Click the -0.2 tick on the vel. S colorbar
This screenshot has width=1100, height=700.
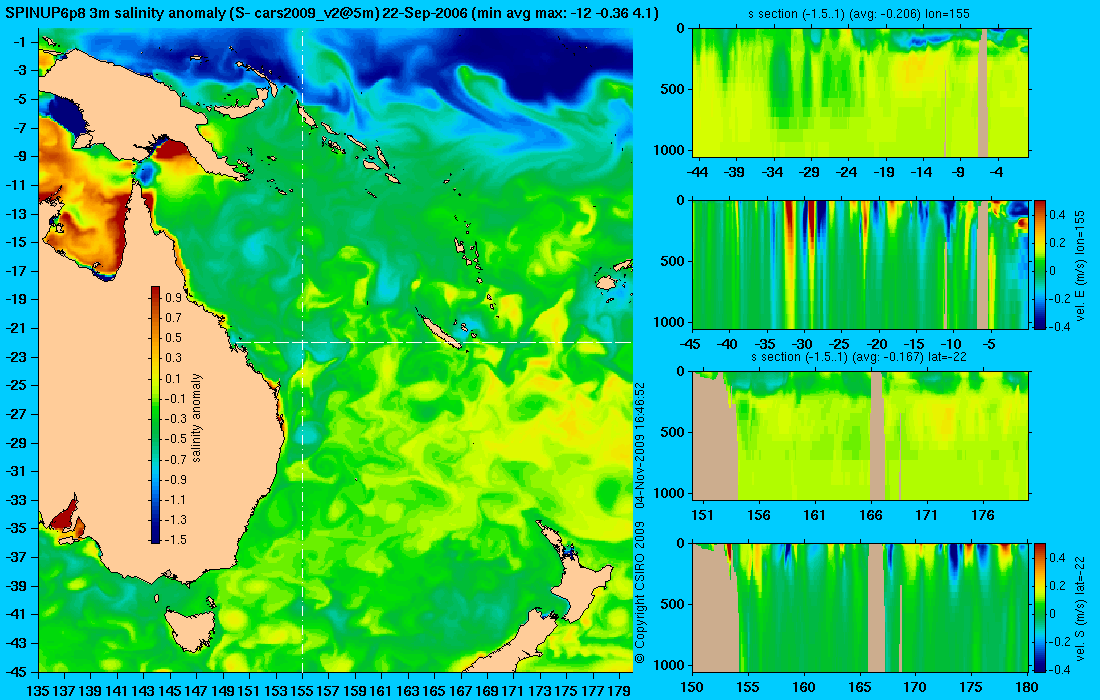click(x=1060, y=642)
